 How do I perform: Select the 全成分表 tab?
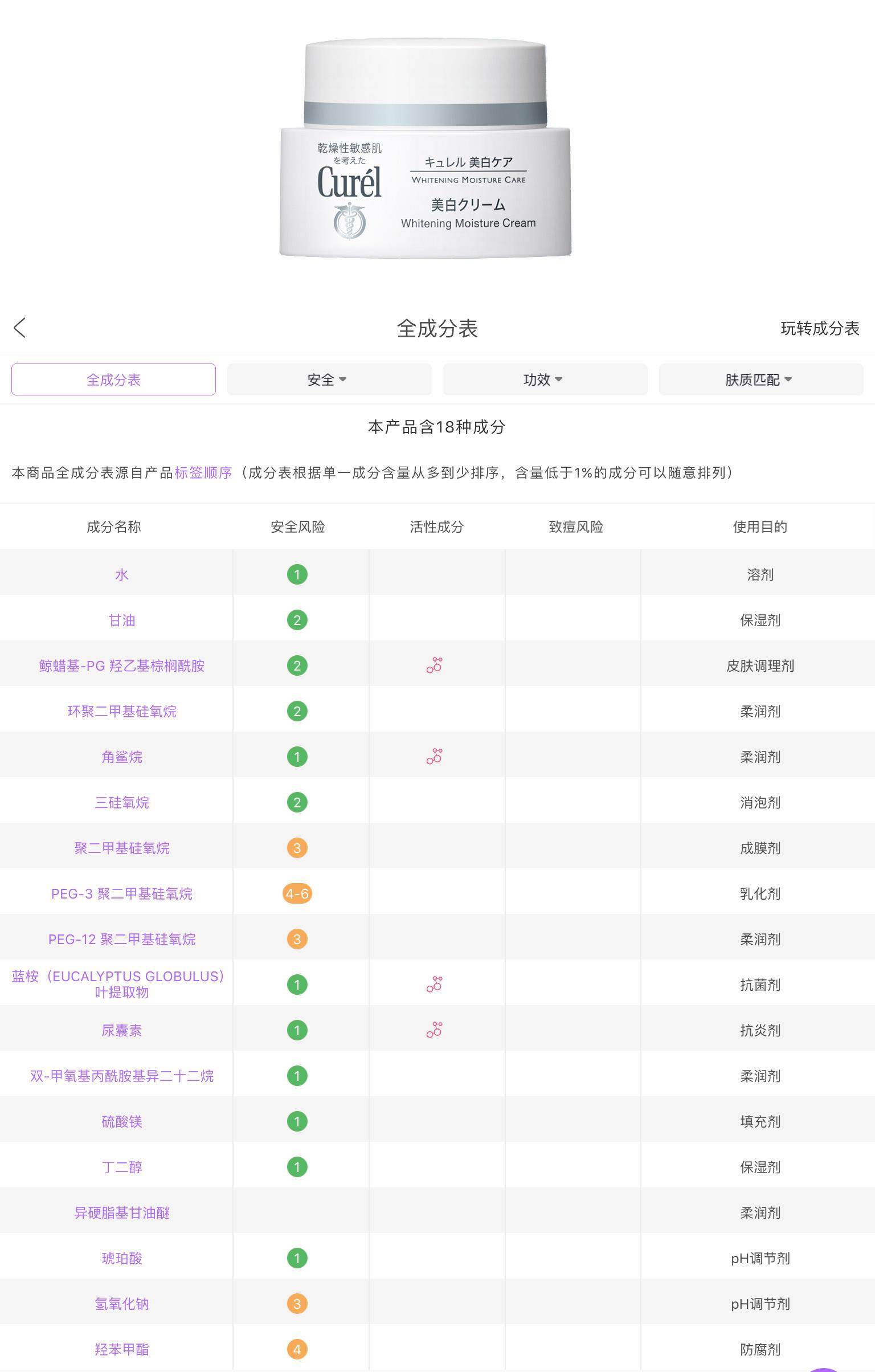(x=113, y=379)
